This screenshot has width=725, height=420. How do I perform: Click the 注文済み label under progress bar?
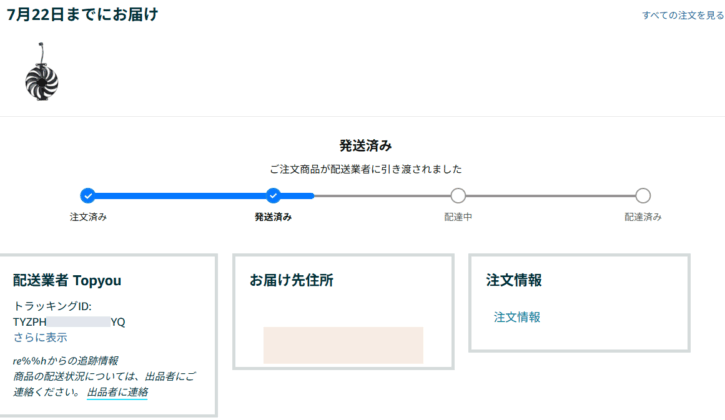point(87,217)
